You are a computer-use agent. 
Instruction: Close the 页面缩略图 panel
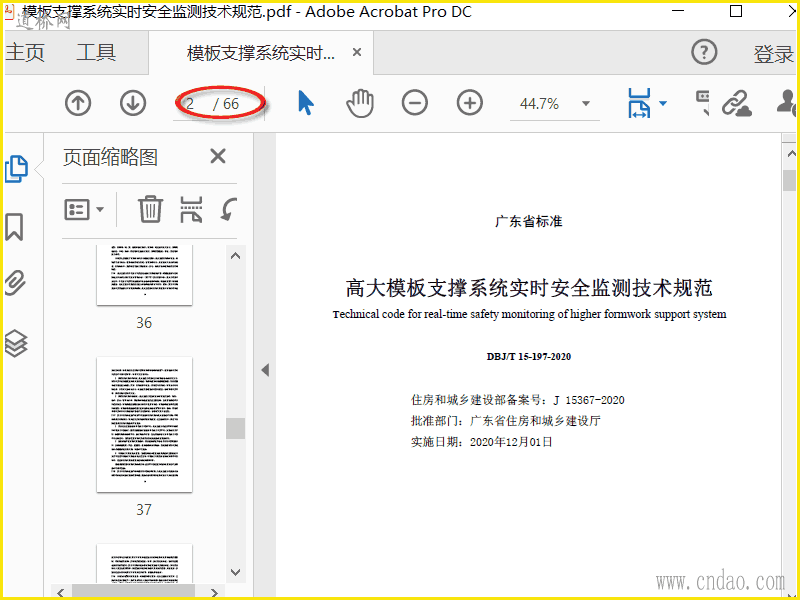(x=218, y=156)
